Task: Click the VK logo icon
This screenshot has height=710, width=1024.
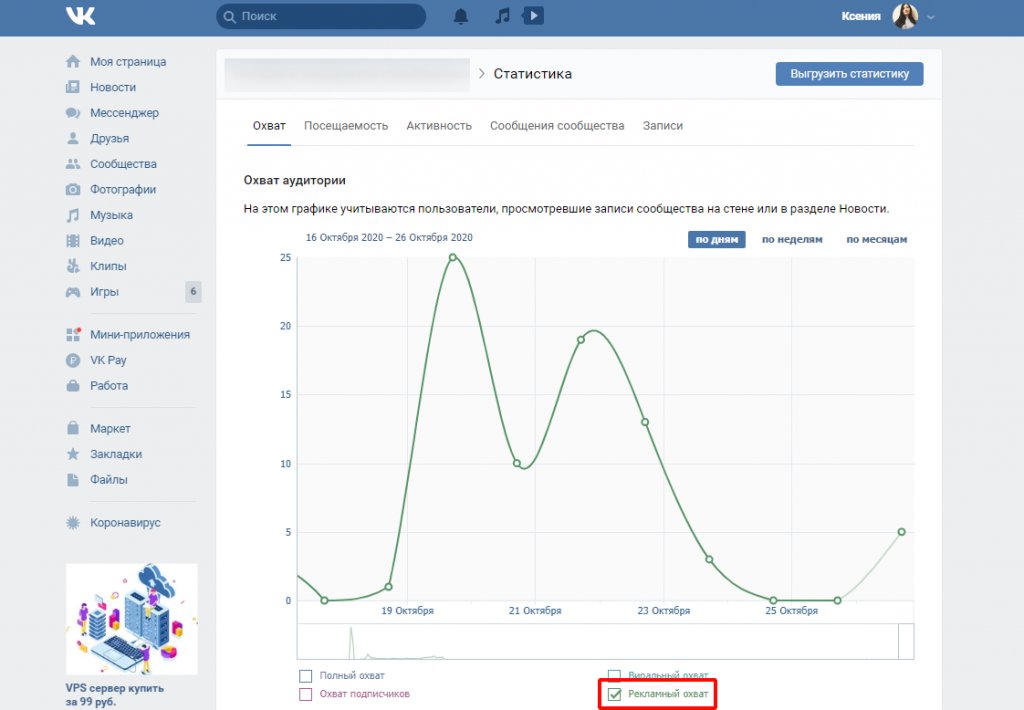Action: pos(80,16)
